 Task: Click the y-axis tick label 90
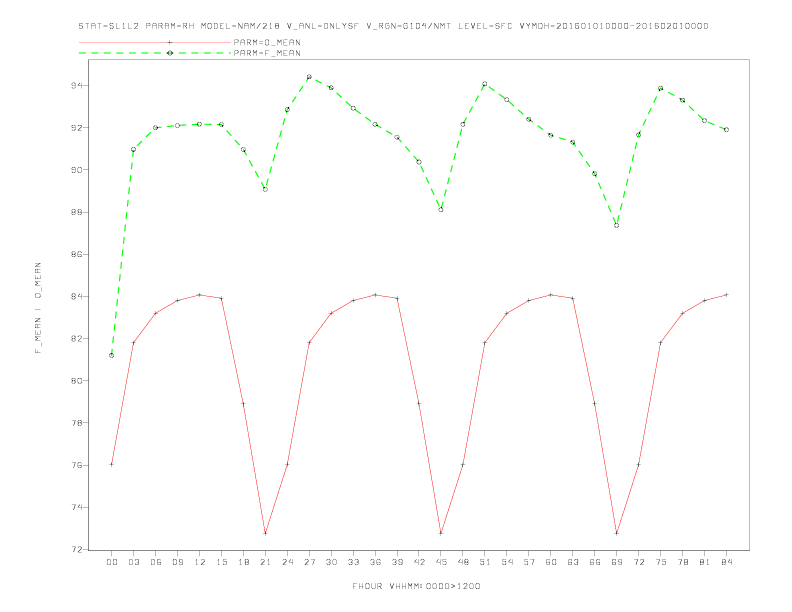tap(77, 170)
